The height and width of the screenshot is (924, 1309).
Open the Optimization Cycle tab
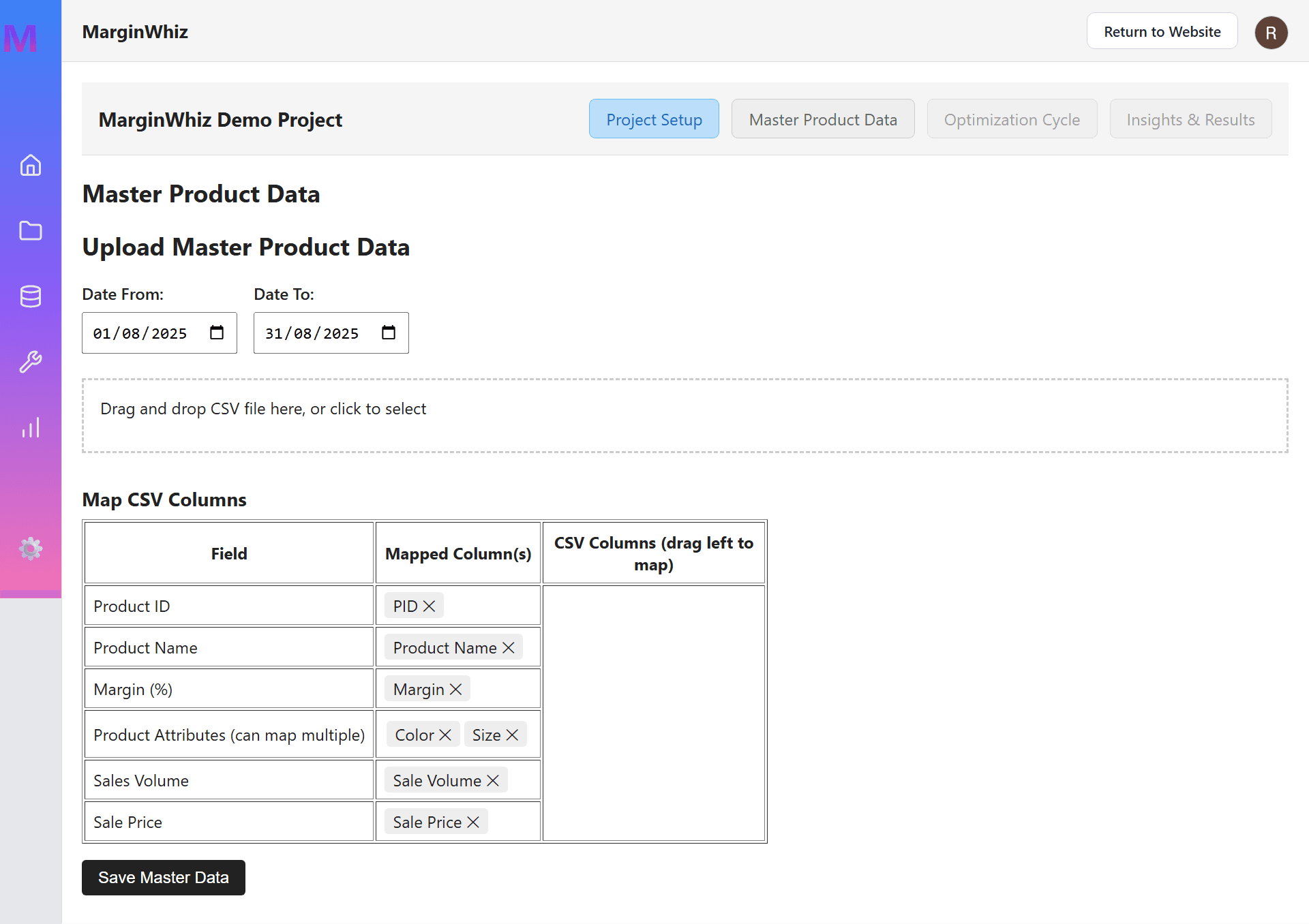1012,119
